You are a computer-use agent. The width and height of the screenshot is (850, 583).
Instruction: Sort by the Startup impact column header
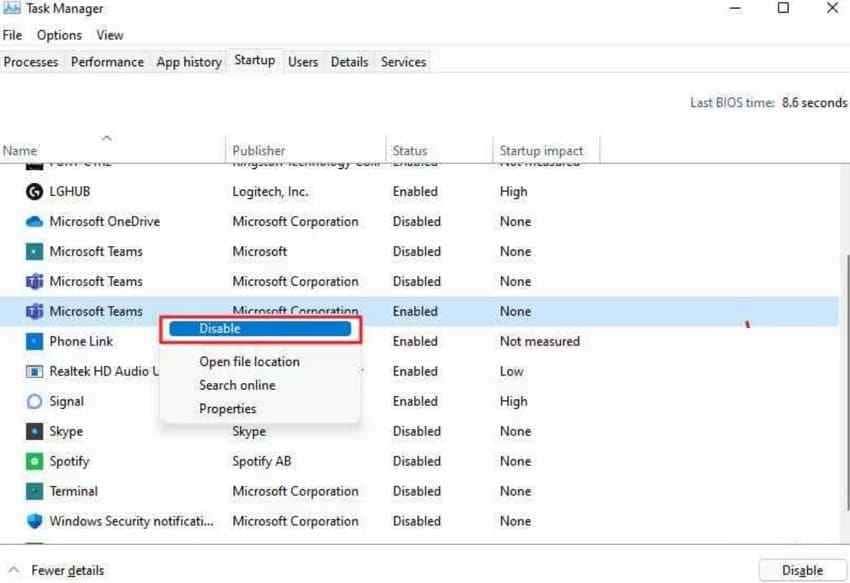pos(546,150)
